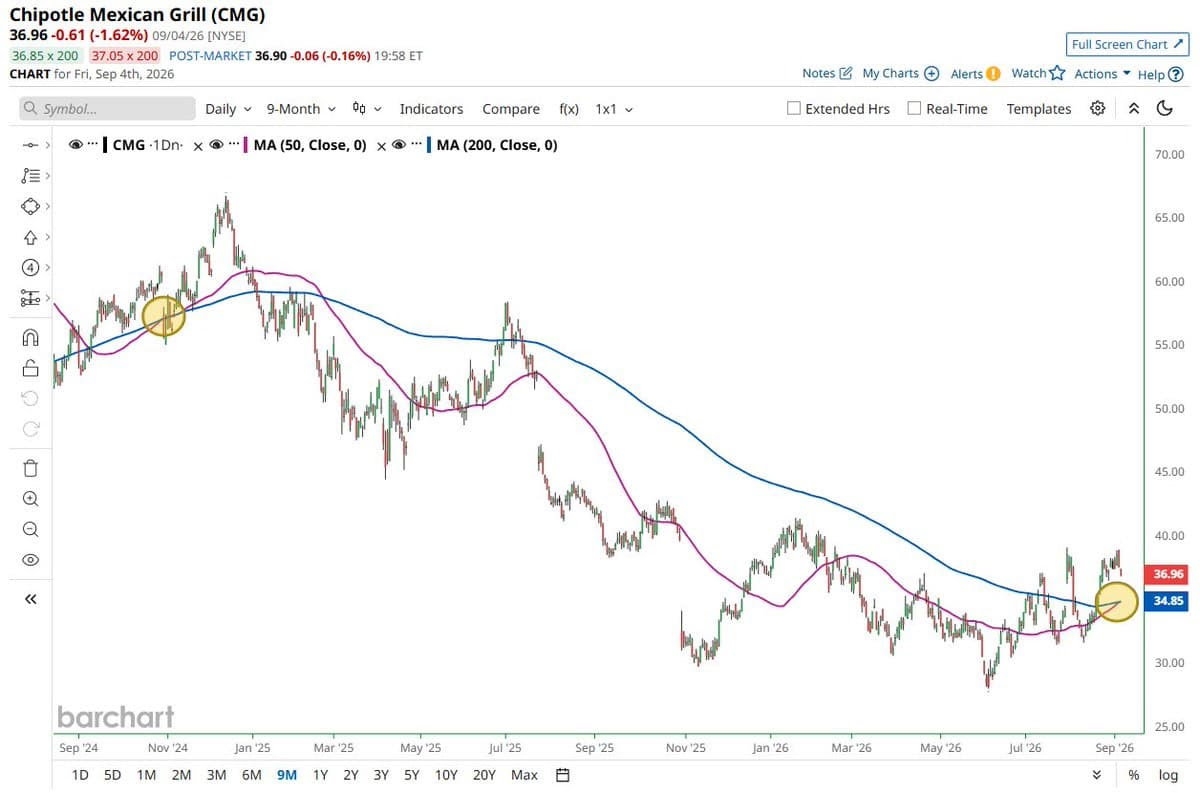Click the redo arrow icon
1200x793 pixels.
pyautogui.click(x=30, y=429)
